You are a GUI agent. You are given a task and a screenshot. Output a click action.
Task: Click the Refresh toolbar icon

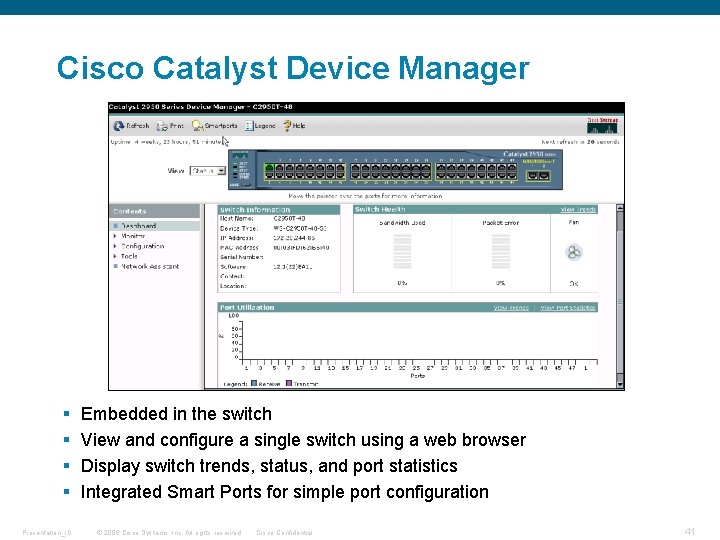[x=119, y=125]
